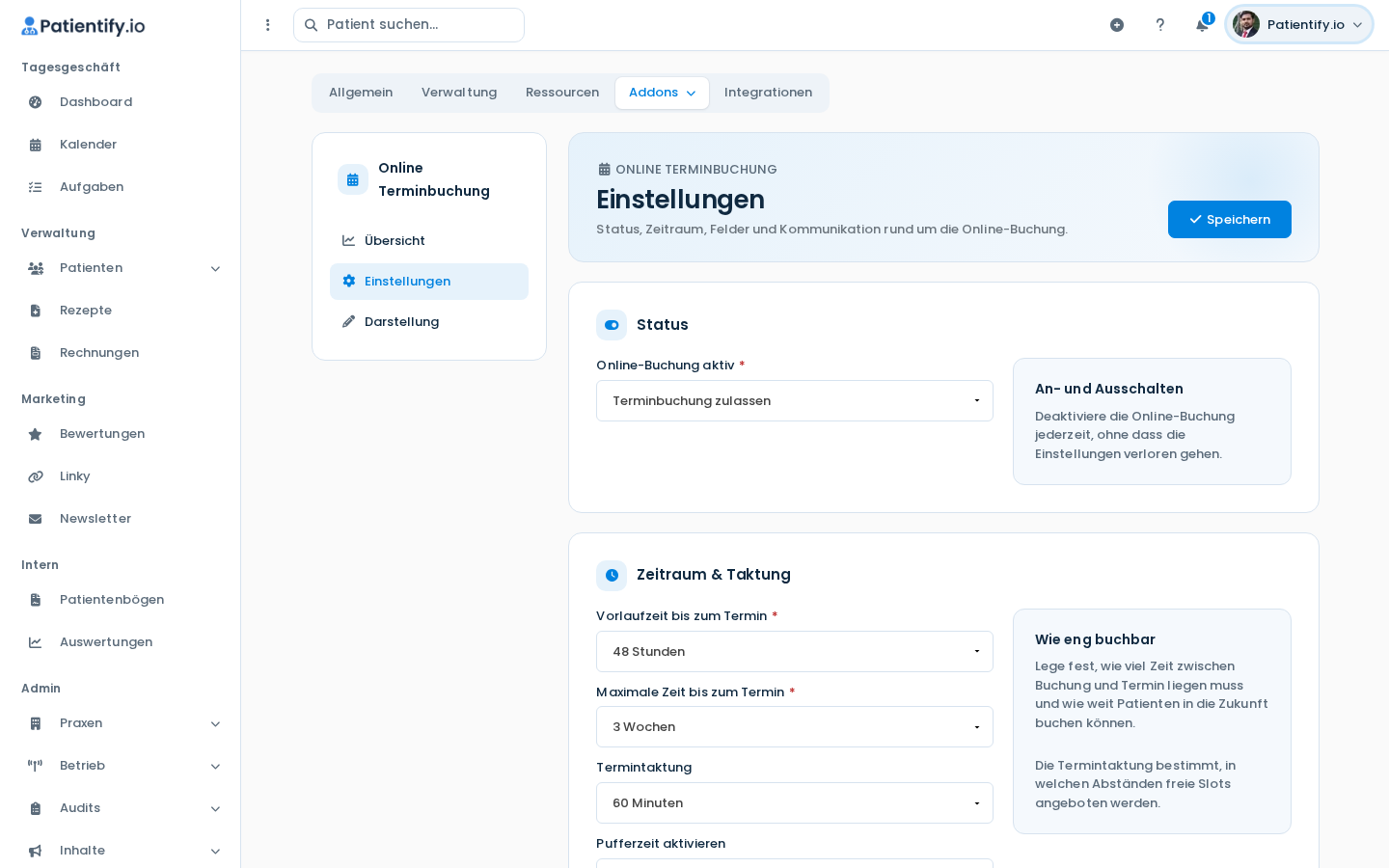Open the Addons tab dropdown
This screenshot has height=868, width=1389.
click(662, 93)
